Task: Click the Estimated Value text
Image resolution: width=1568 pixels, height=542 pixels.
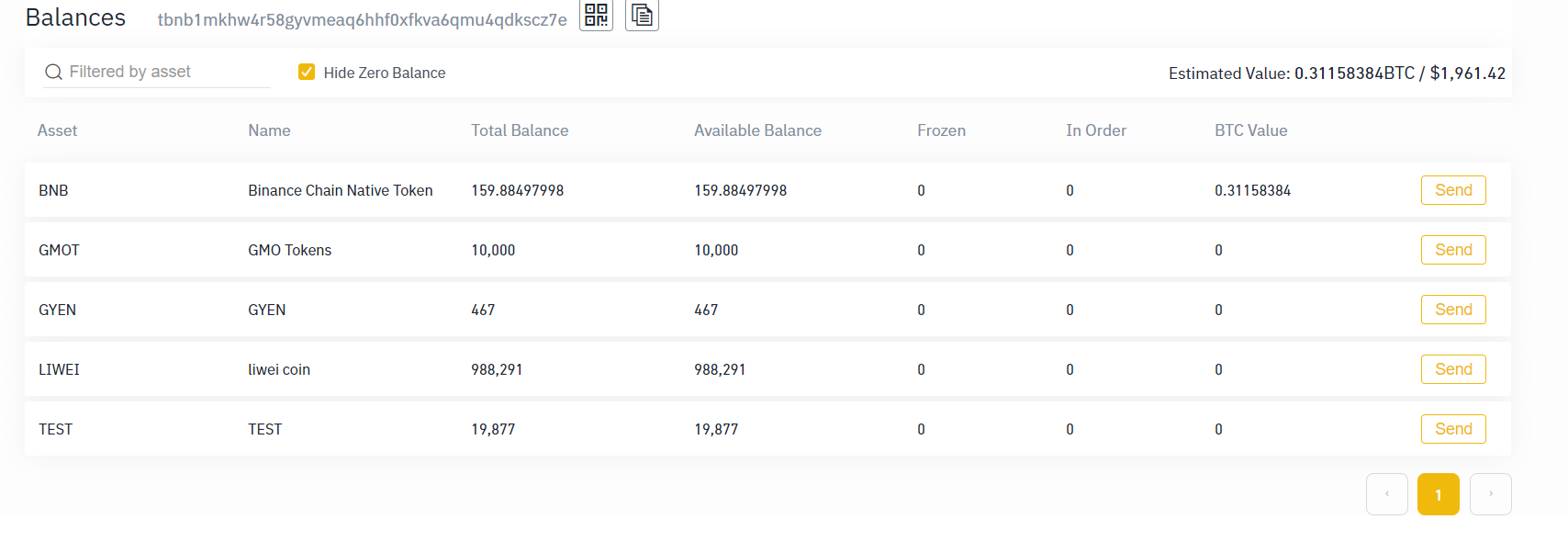Action: coord(1337,73)
